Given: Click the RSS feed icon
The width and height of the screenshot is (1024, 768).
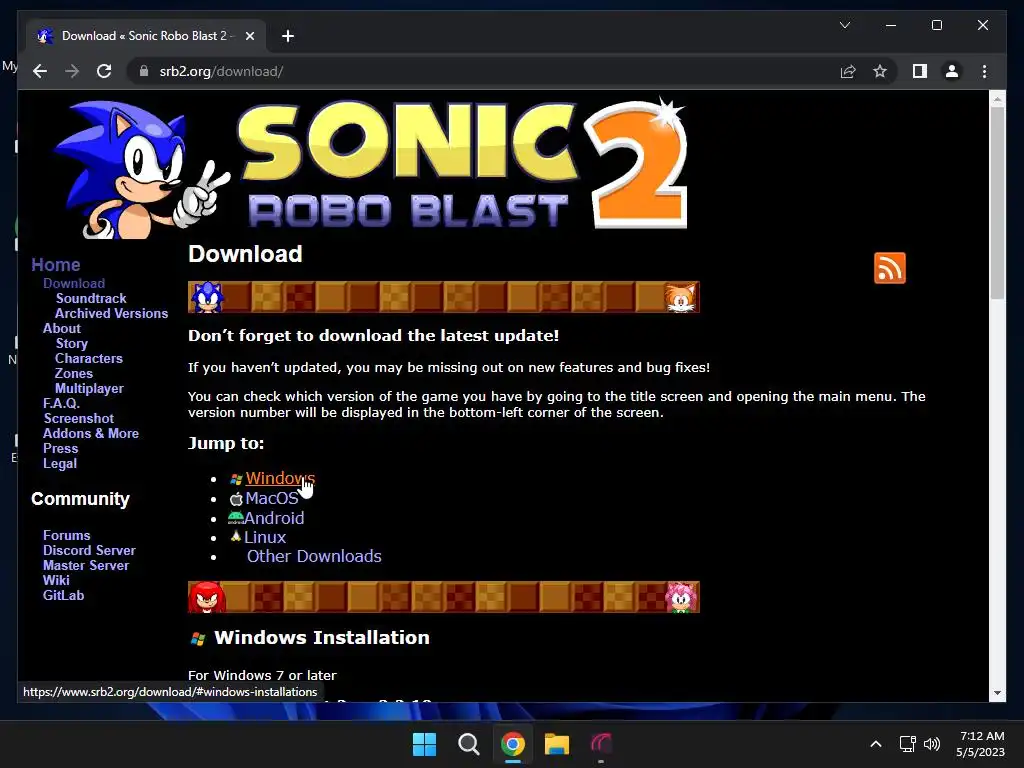Looking at the screenshot, I should [889, 268].
